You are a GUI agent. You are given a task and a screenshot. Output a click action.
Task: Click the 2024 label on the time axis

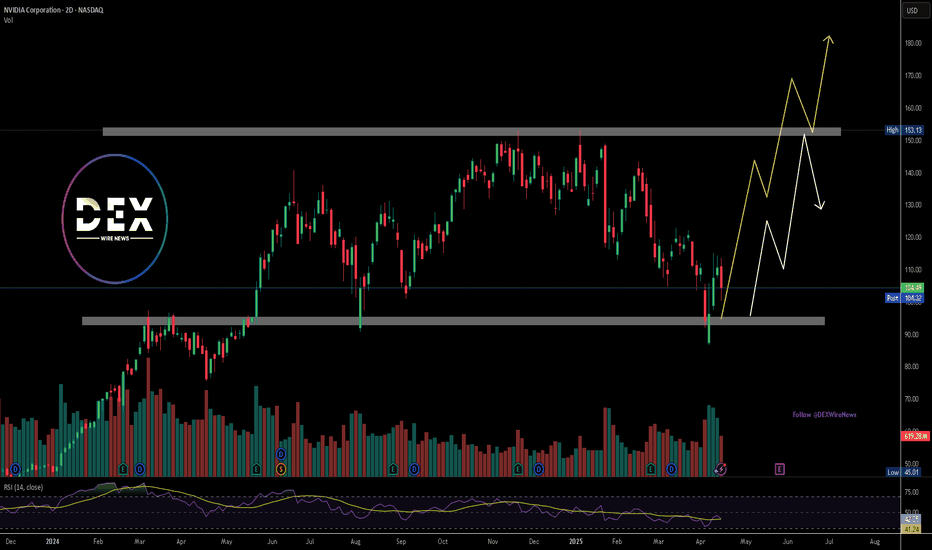click(52, 542)
